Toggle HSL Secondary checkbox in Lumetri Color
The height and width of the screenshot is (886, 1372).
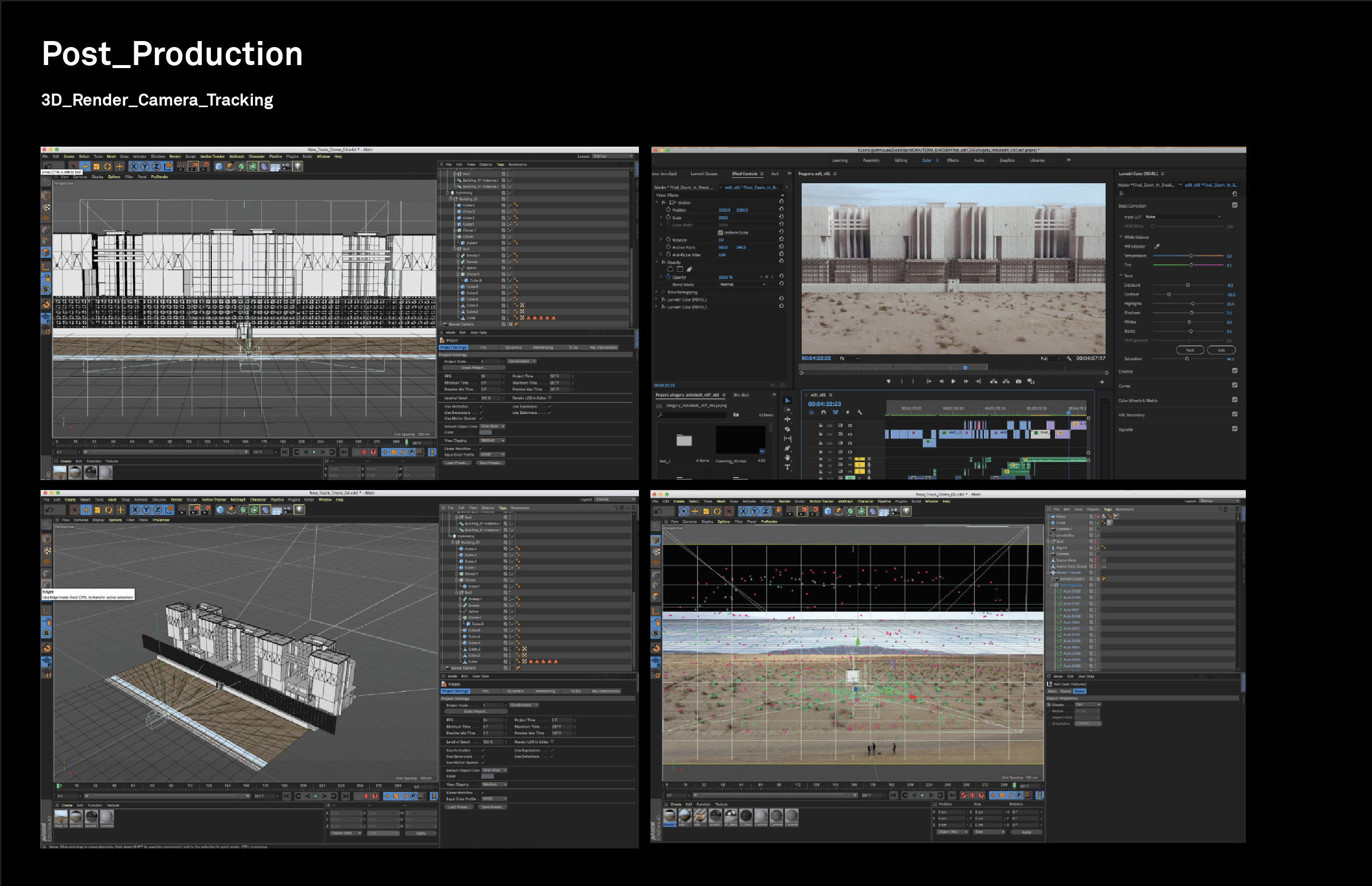click(x=1235, y=413)
